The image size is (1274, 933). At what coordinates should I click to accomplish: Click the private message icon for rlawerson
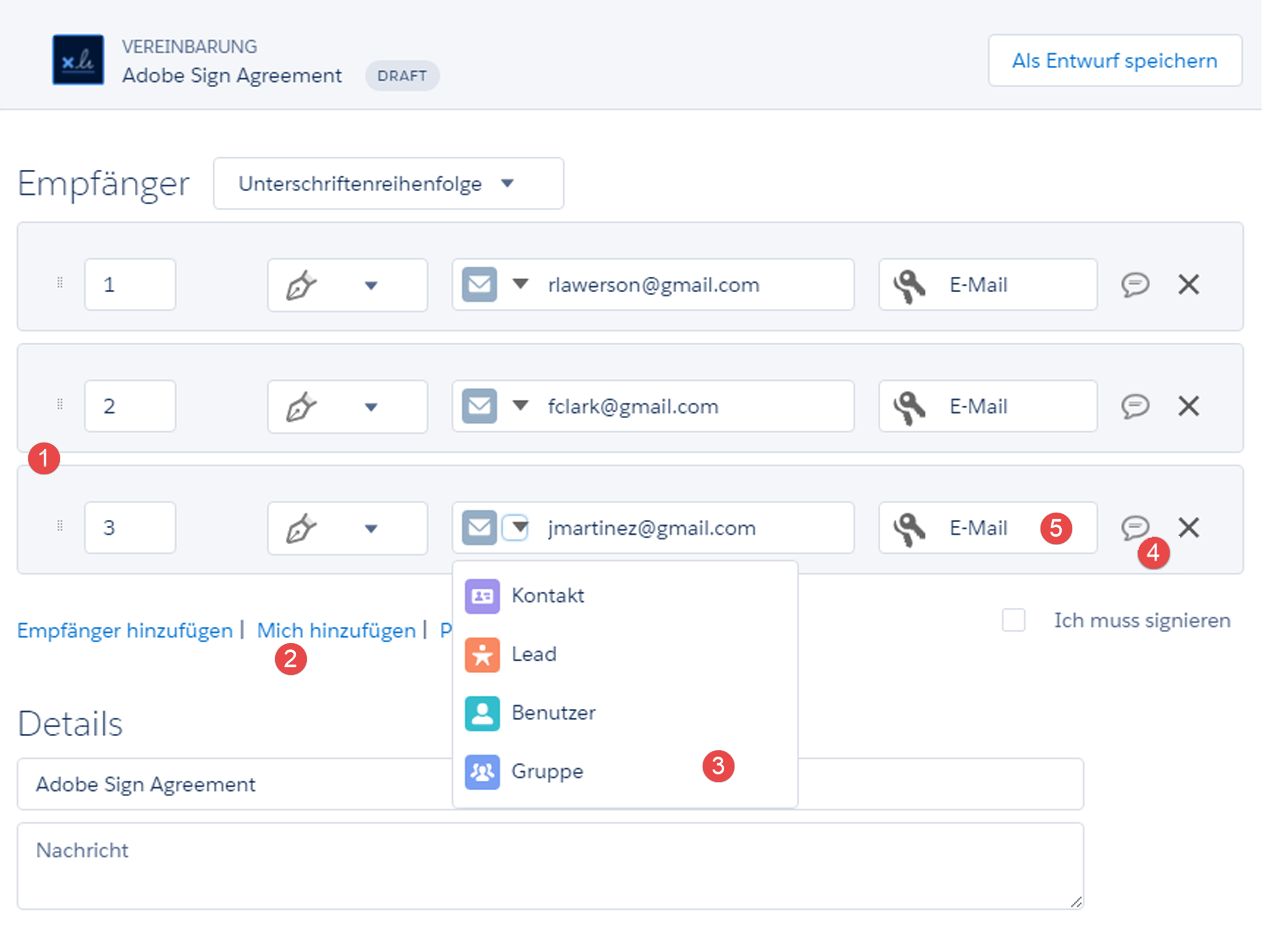(x=1135, y=285)
